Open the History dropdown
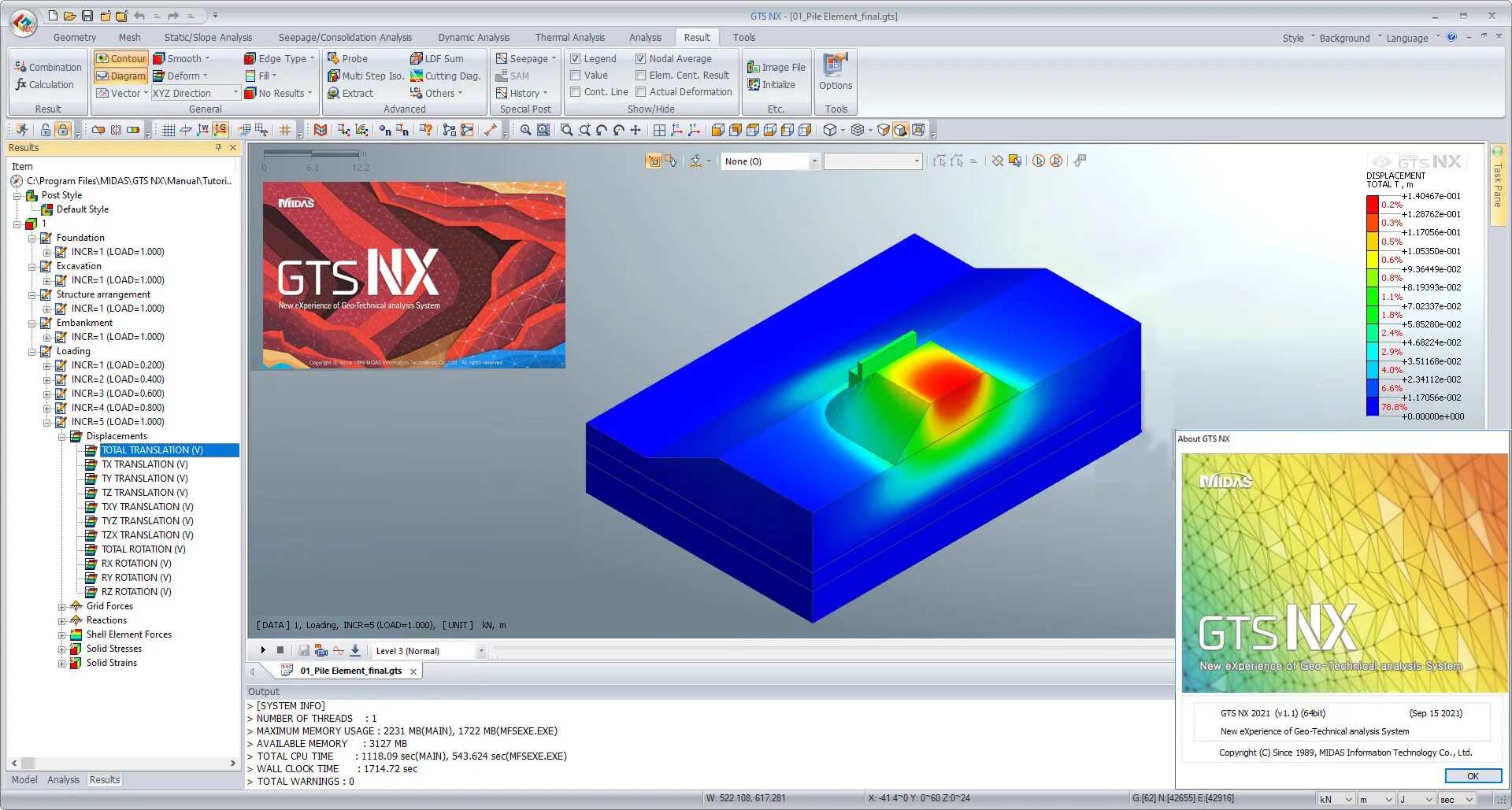The image size is (1512, 810). [521, 93]
